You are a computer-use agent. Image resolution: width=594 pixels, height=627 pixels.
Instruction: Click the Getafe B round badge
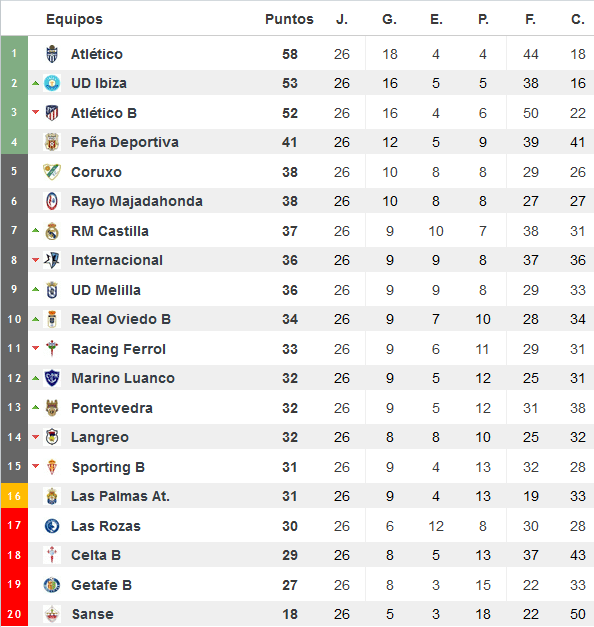52,585
